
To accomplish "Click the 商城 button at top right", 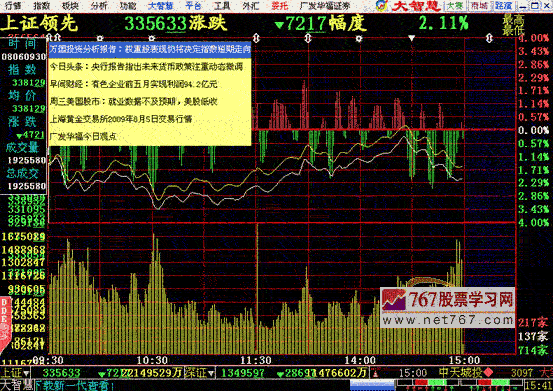I will [x=479, y=6].
